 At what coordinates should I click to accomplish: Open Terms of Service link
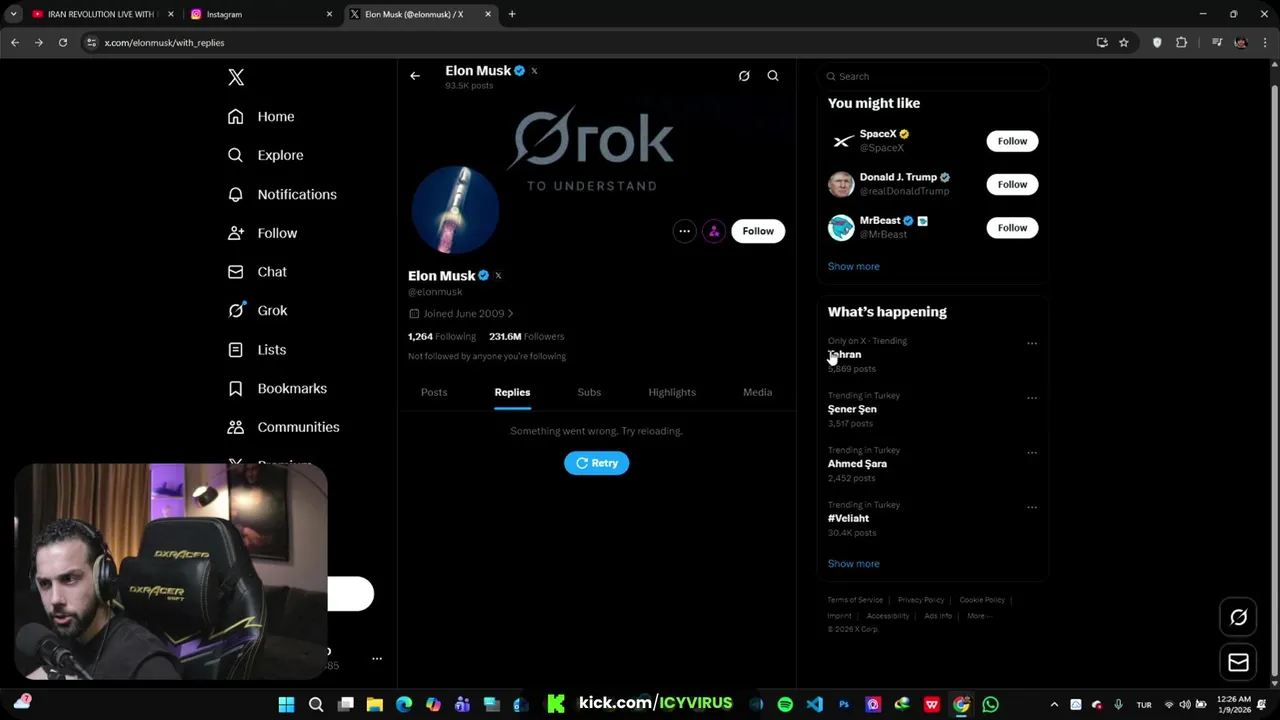tap(855, 600)
